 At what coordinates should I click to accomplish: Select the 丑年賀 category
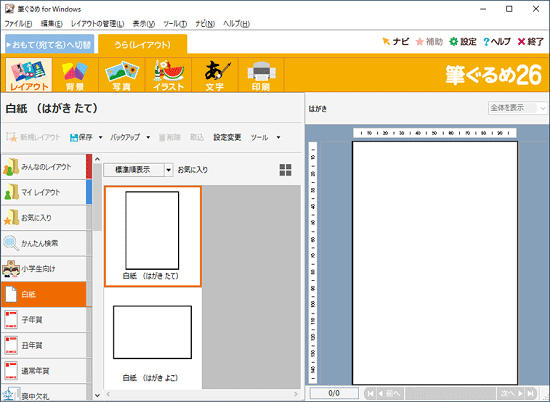43,346
